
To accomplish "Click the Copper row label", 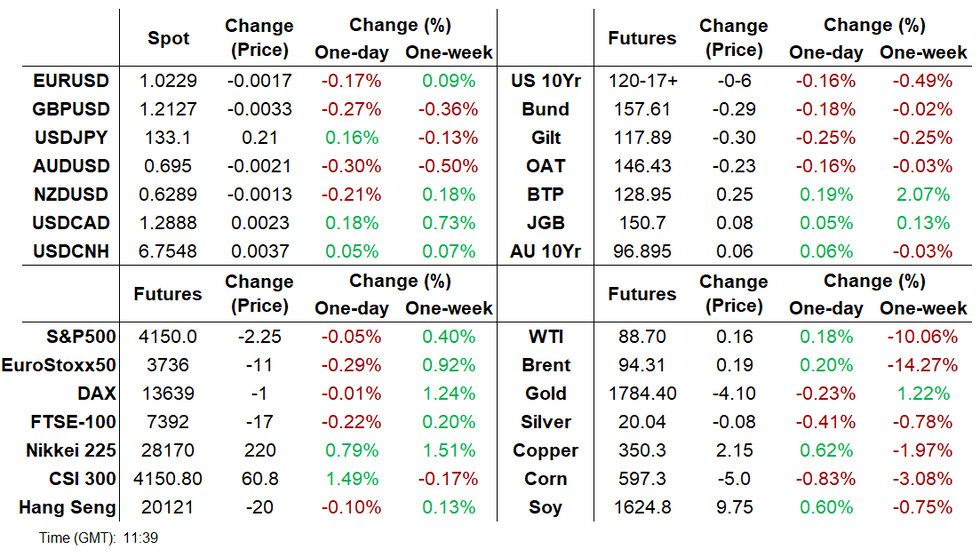I will pos(546,450).
